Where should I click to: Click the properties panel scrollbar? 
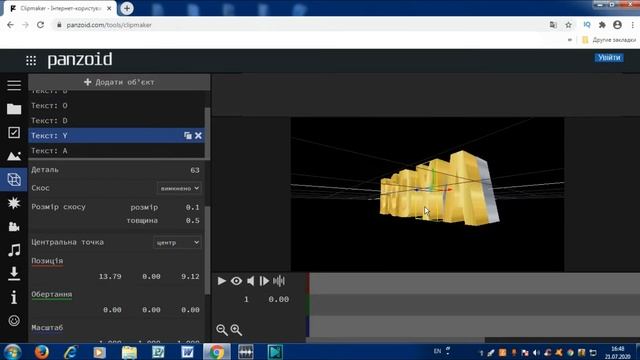click(x=207, y=250)
